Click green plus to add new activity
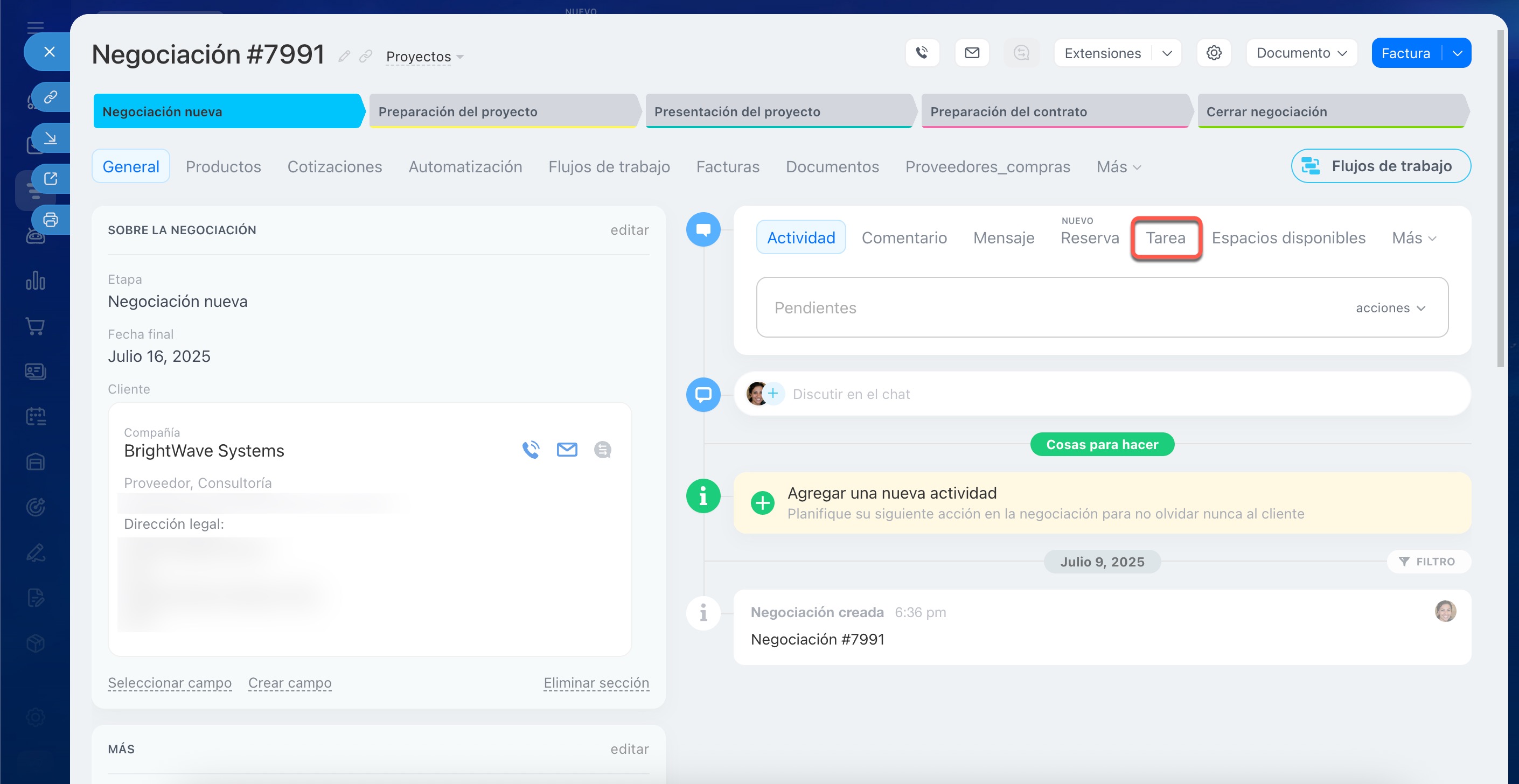 762,503
